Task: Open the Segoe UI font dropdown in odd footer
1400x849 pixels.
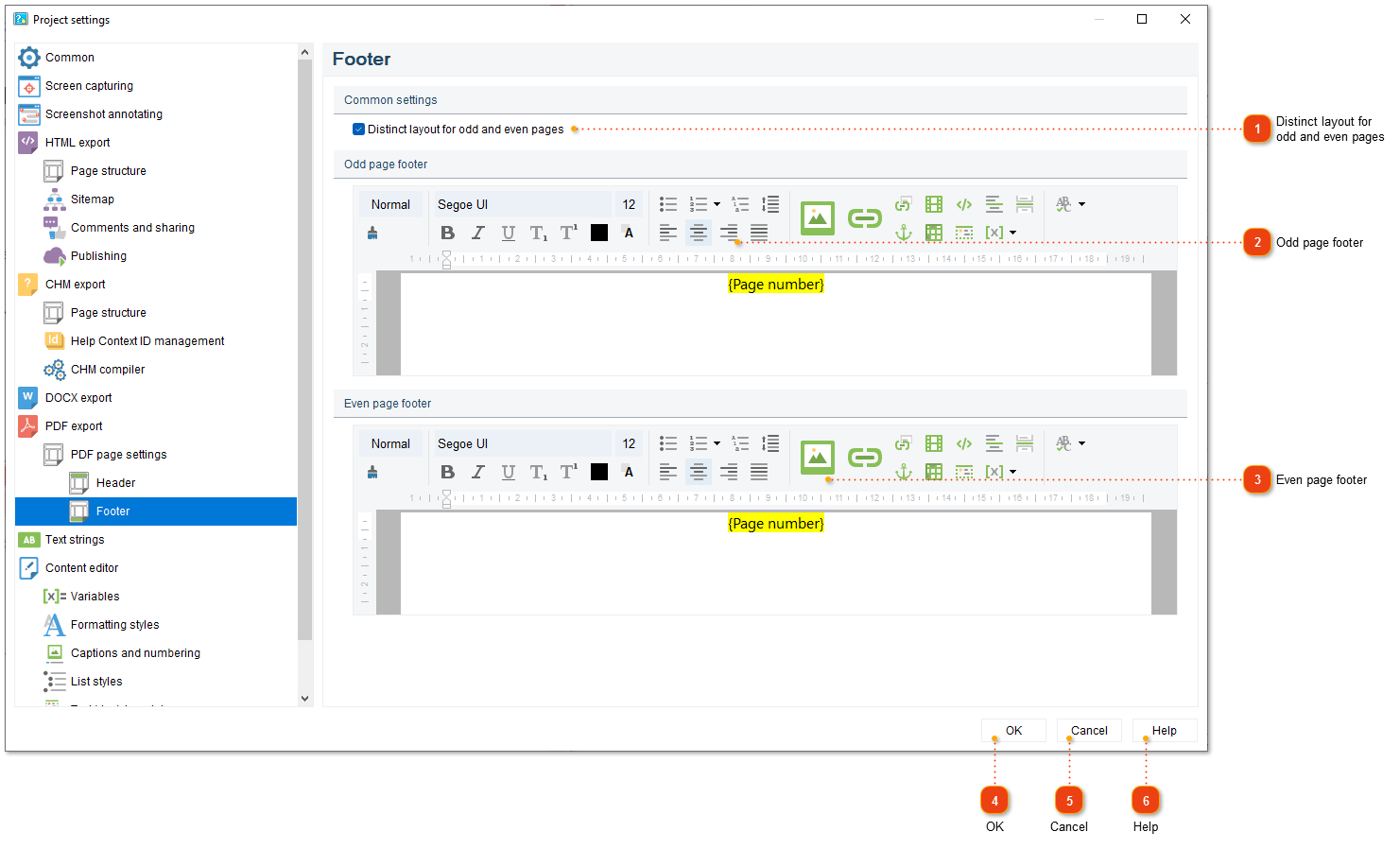Action: coord(521,204)
